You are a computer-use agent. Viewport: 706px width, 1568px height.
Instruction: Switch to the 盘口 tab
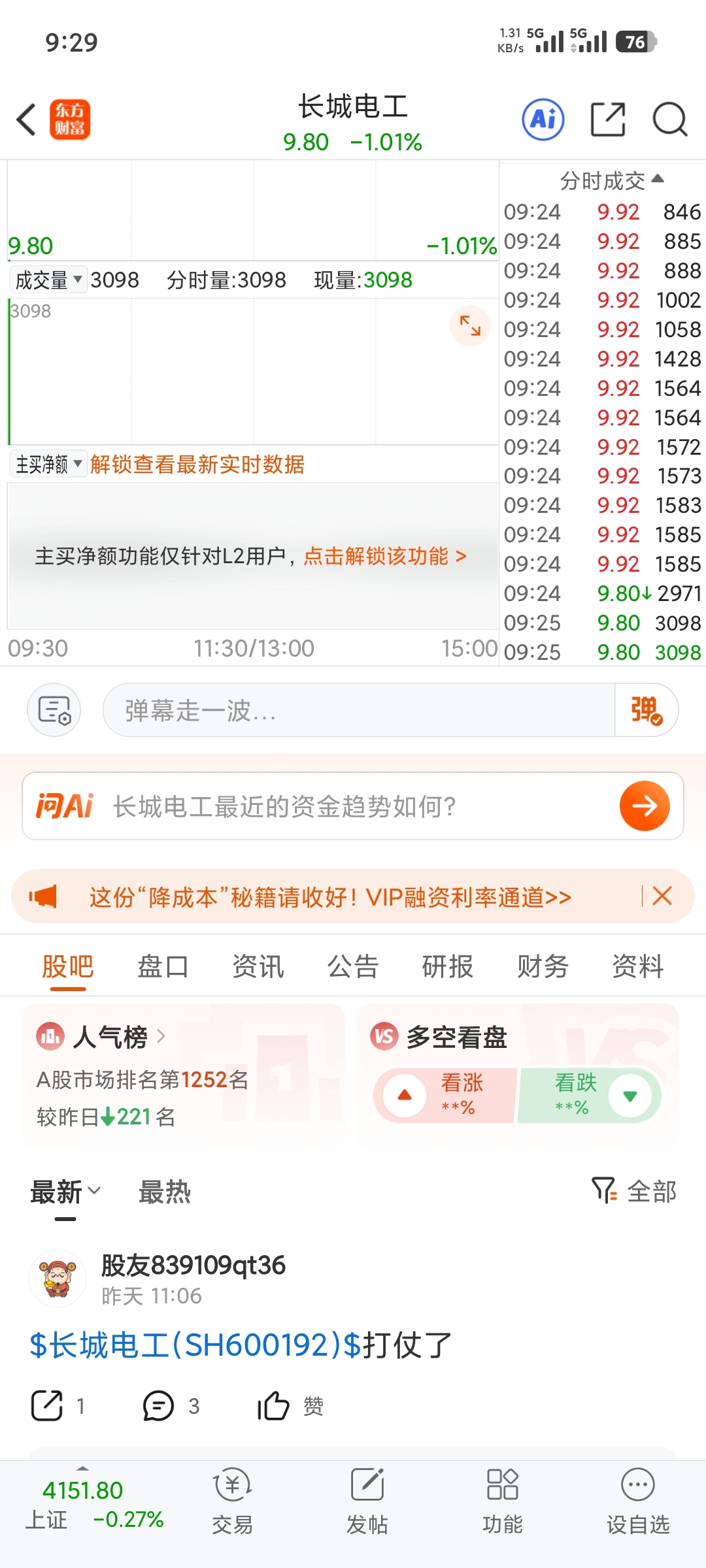tap(163, 966)
